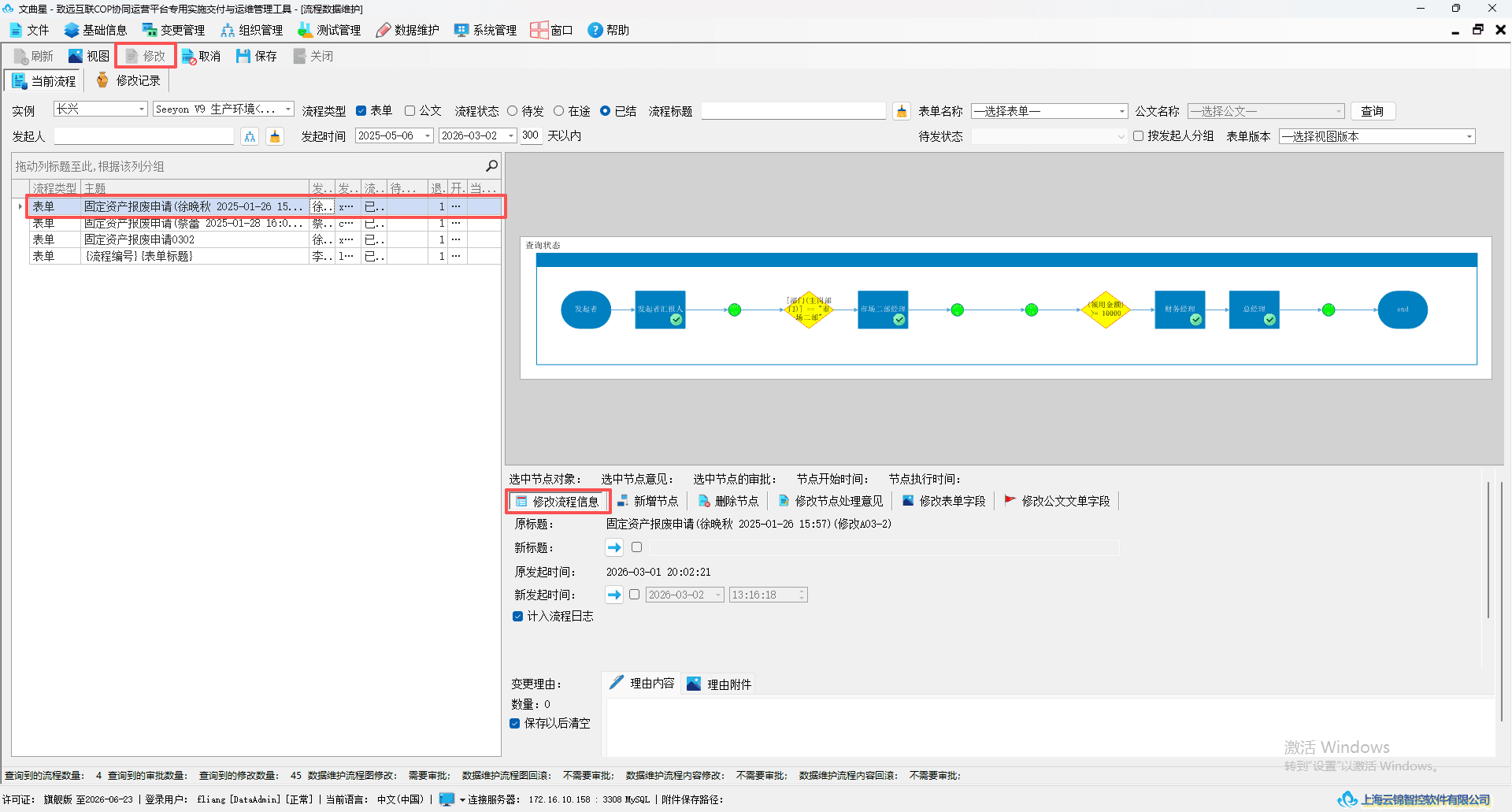Click the 新增节点 add node icon
Screen dimensions: 1512x812
[623, 501]
